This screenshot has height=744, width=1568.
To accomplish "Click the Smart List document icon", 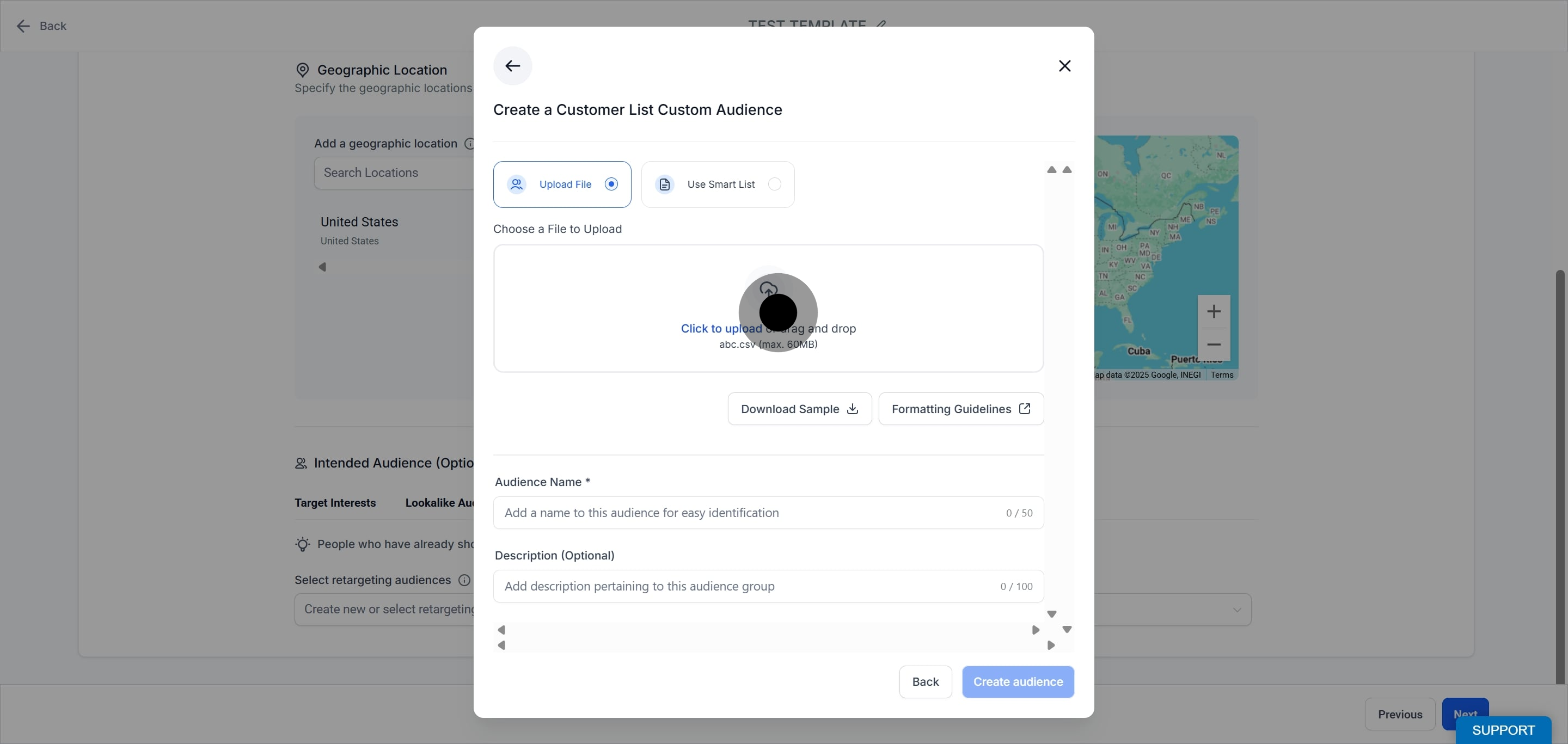I will coord(665,185).
